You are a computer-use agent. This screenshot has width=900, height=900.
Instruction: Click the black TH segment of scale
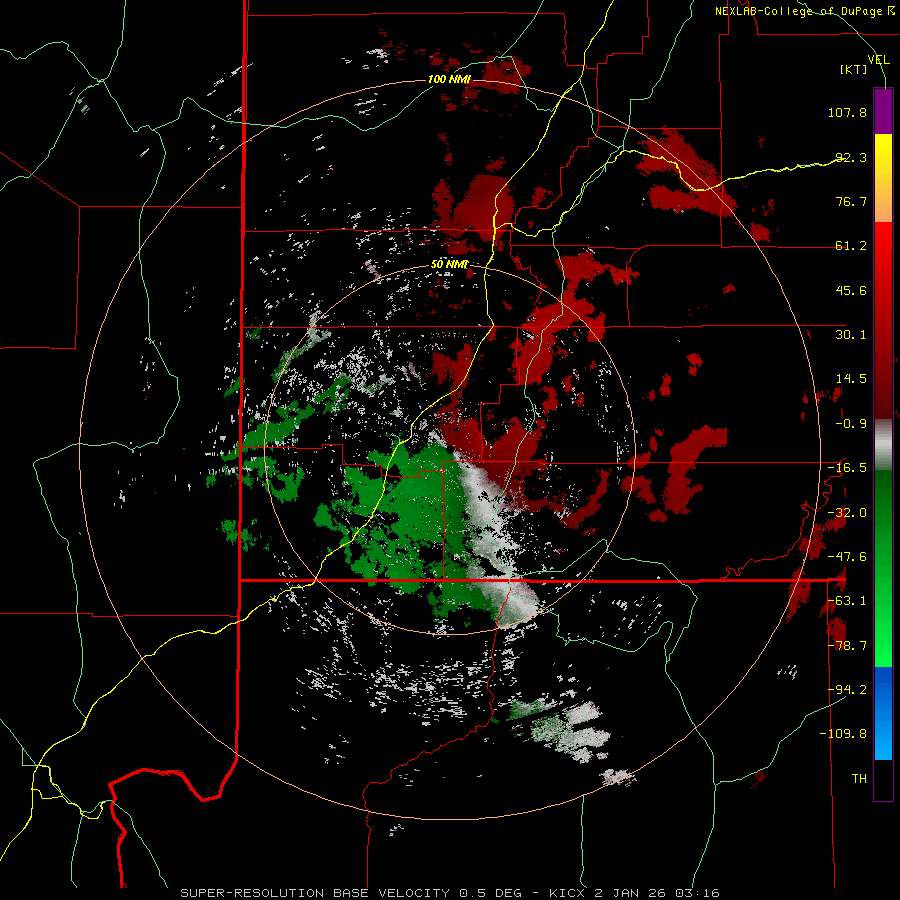883,779
